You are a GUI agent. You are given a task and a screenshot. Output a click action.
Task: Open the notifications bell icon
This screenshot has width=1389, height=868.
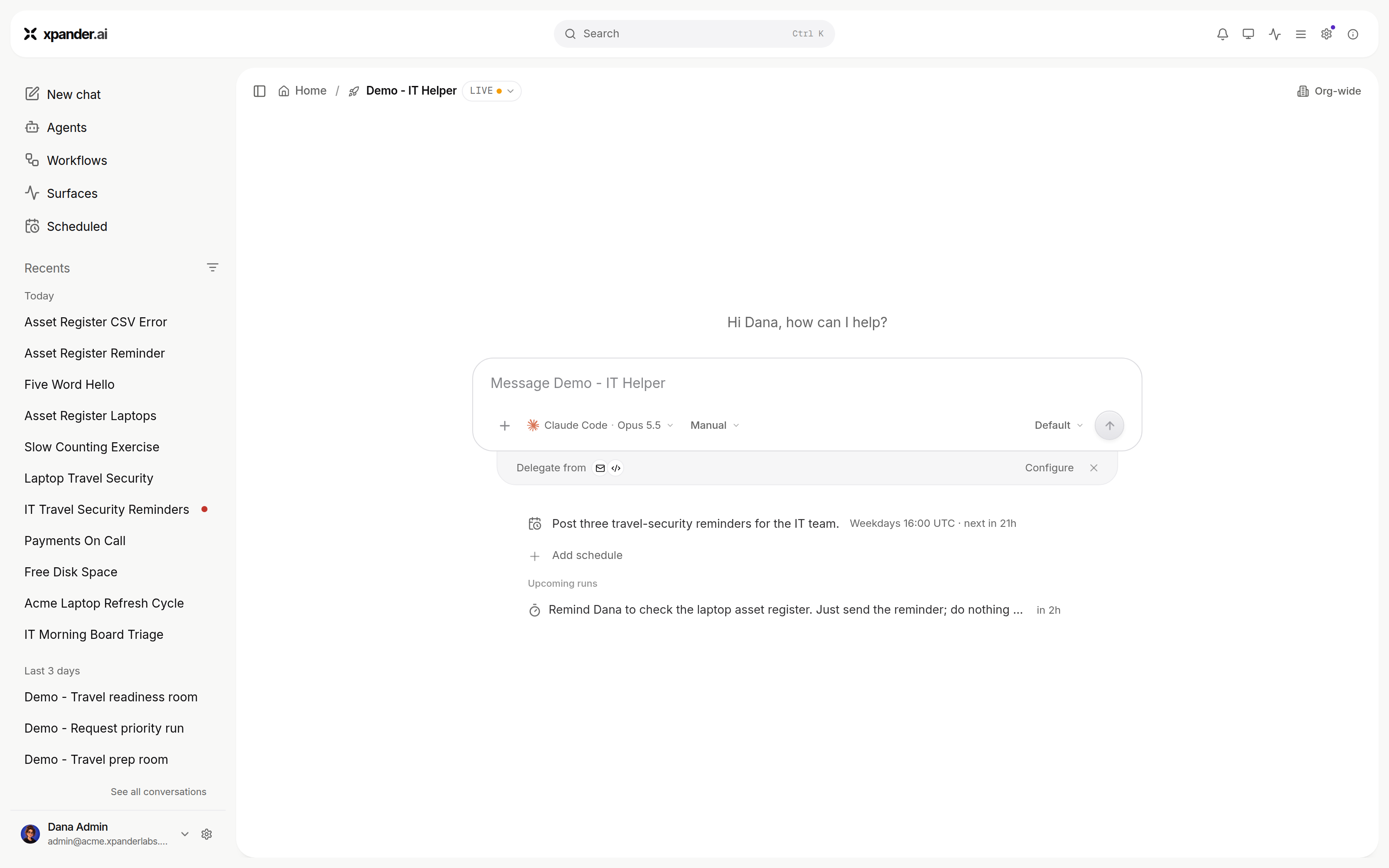(x=1223, y=34)
